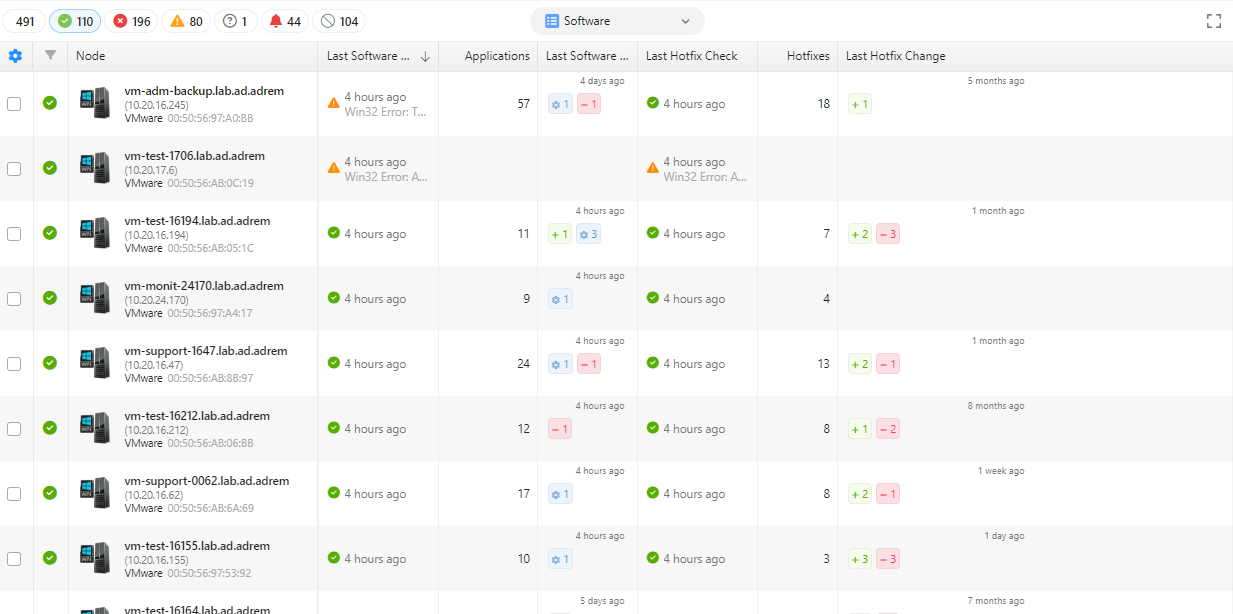The image size is (1233, 614).
Task: Sort by Last Software column descending arrow
Action: (425, 57)
